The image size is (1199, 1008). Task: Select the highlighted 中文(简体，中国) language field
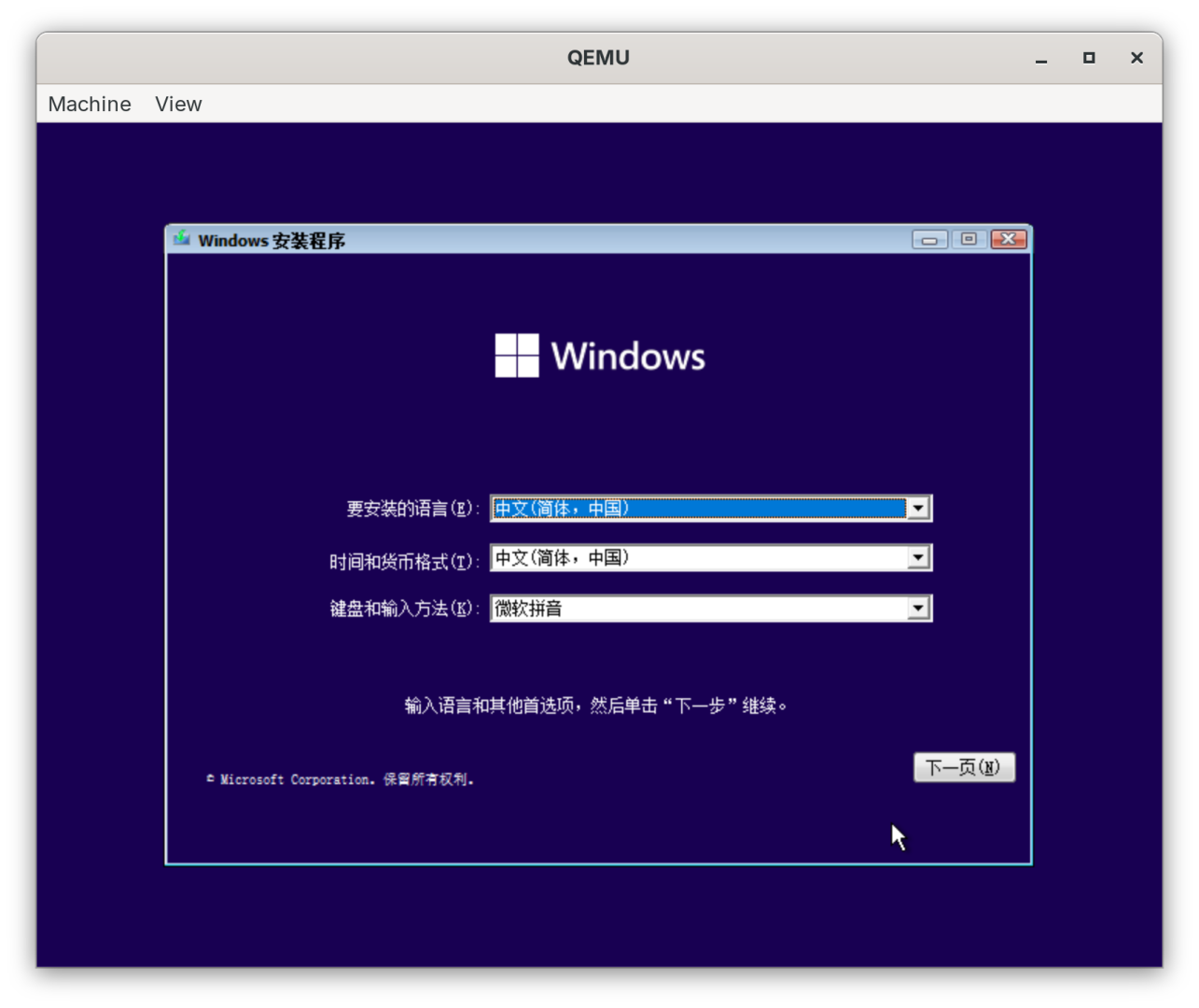698,508
